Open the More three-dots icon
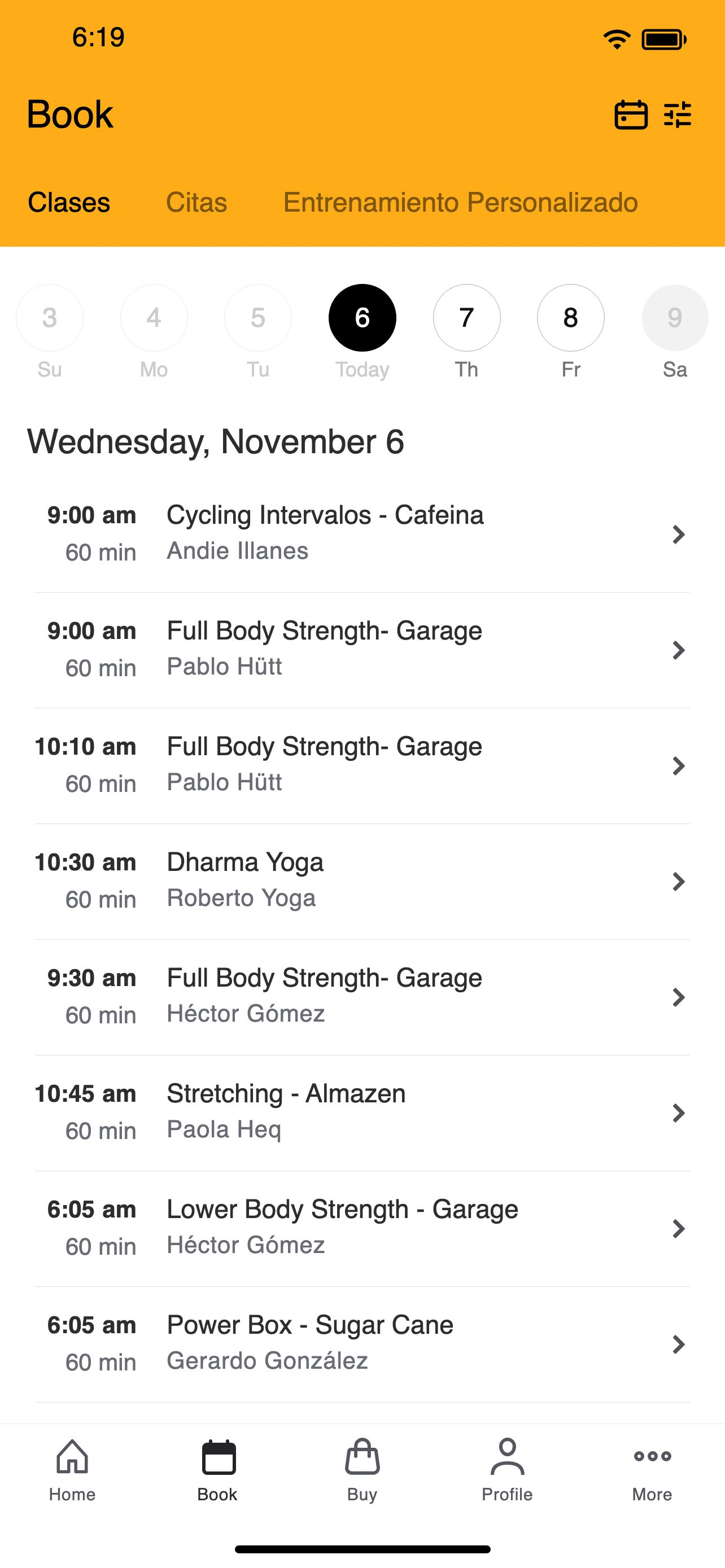The image size is (725, 1568). pyautogui.click(x=652, y=1456)
